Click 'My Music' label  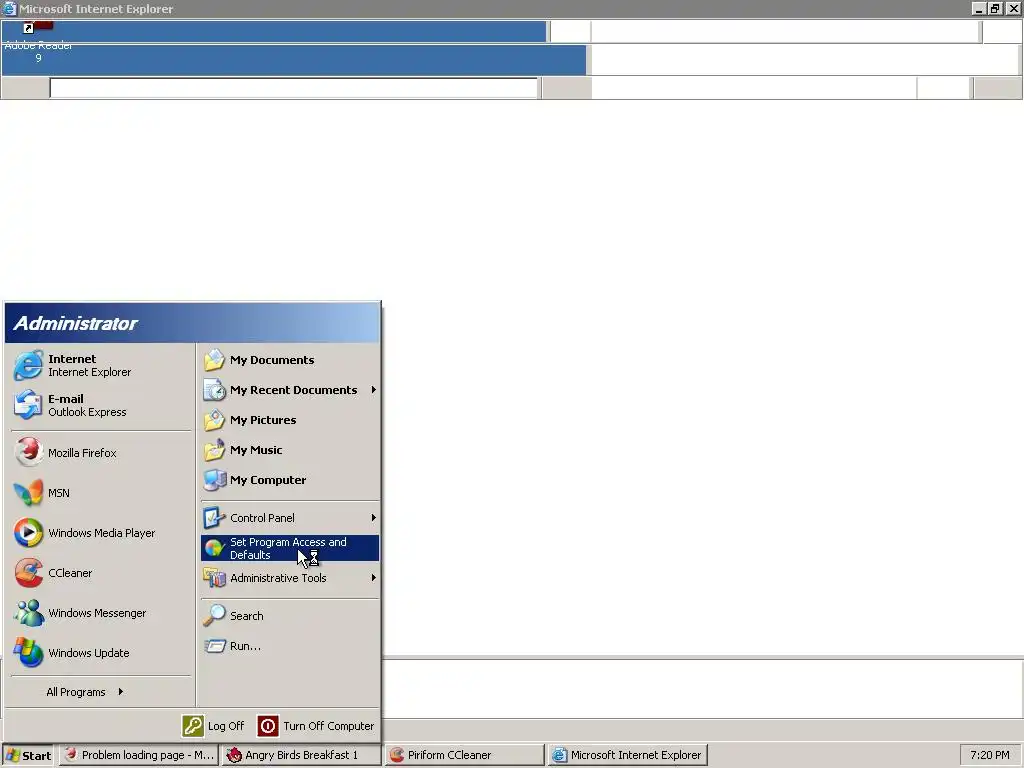pyautogui.click(x=256, y=450)
